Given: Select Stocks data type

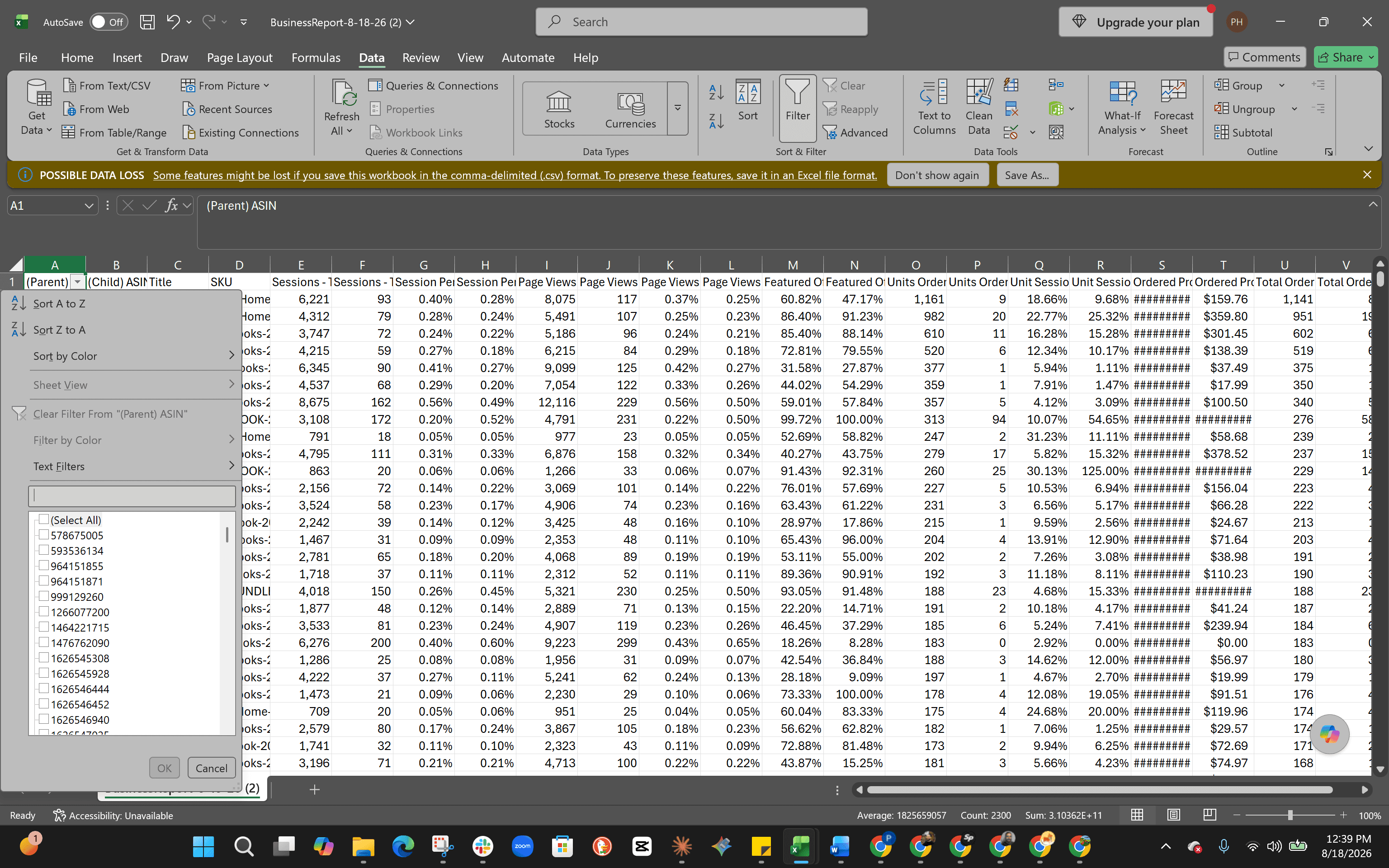Looking at the screenshot, I should point(559,109).
